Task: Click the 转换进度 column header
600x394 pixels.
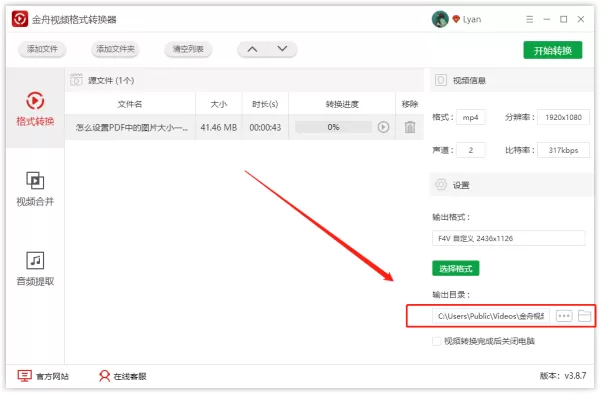Action: point(342,104)
